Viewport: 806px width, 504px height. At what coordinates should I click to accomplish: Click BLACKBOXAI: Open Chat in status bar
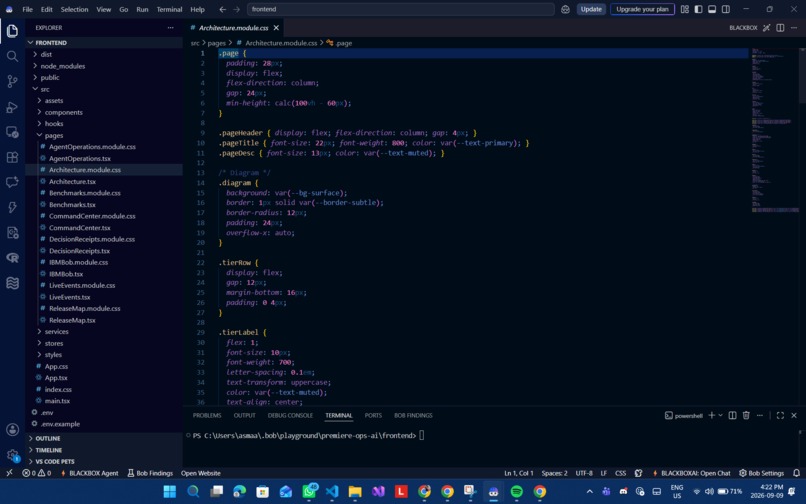pos(691,473)
